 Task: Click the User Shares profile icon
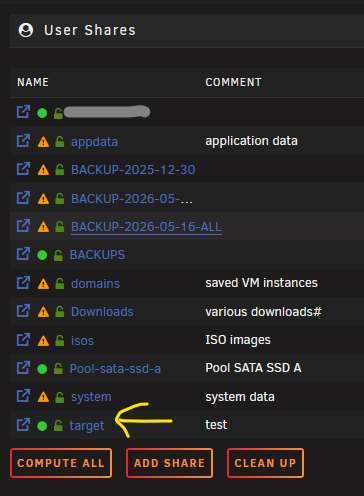click(26, 30)
